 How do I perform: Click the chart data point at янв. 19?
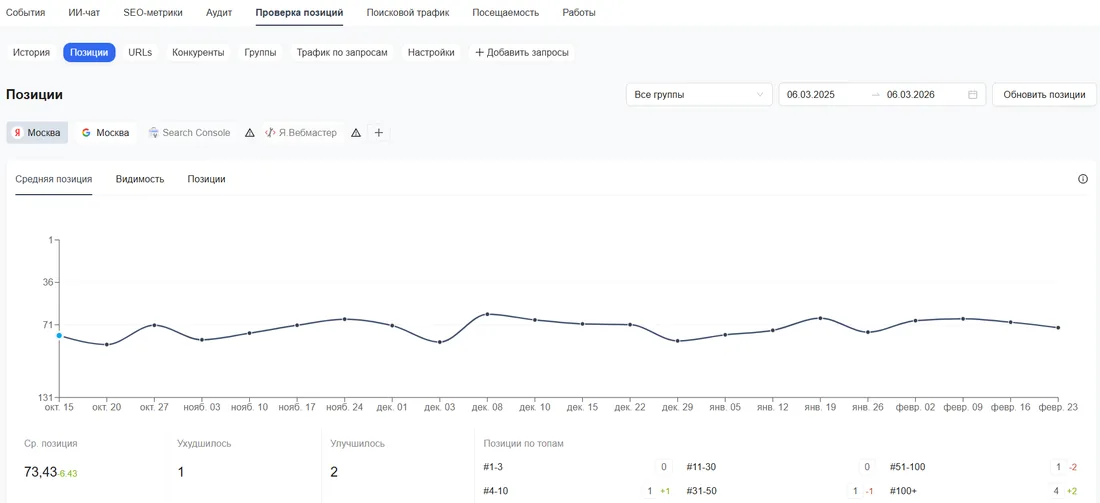pyautogui.click(x=820, y=318)
